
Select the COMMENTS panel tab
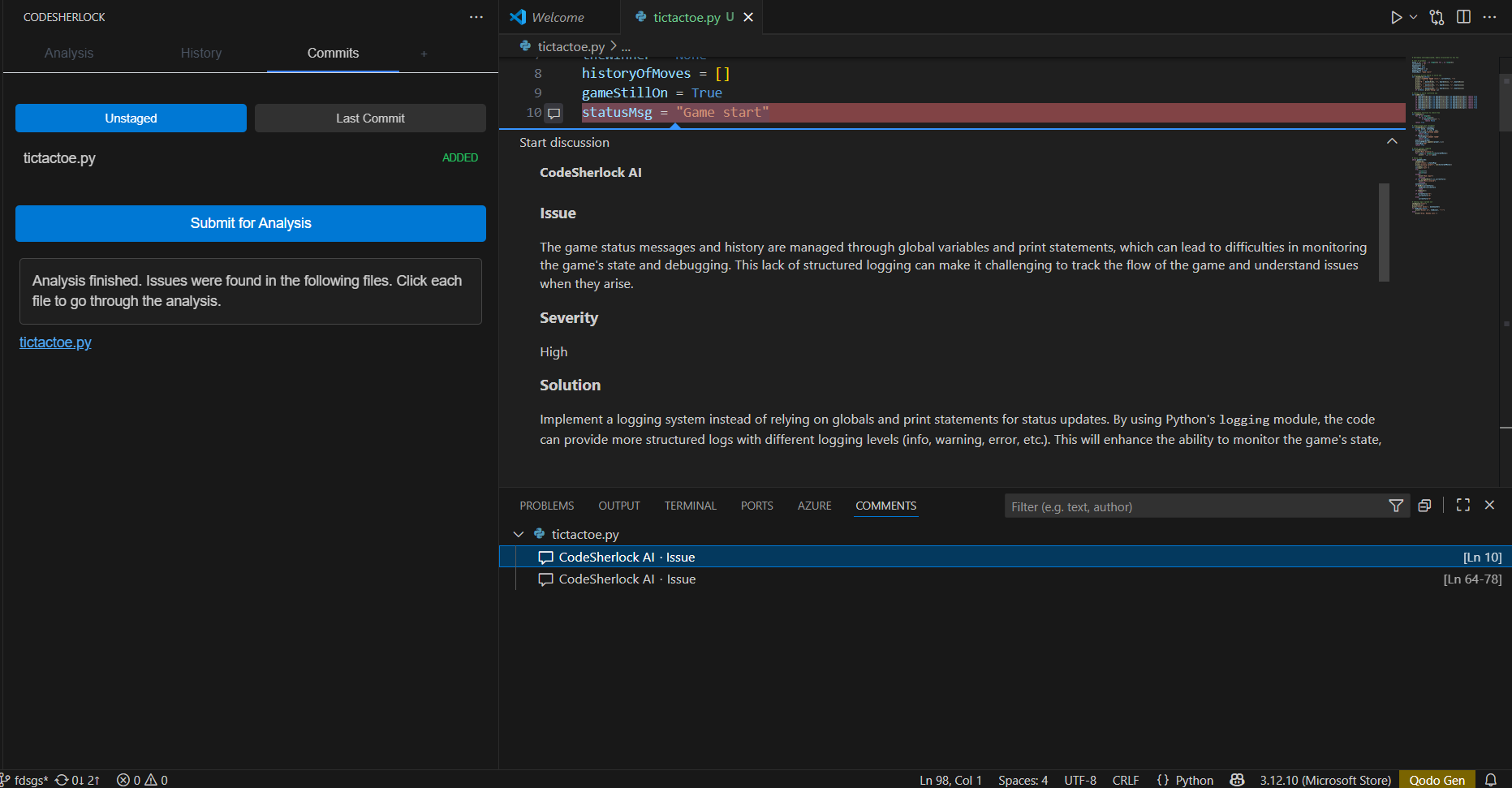tap(886, 506)
